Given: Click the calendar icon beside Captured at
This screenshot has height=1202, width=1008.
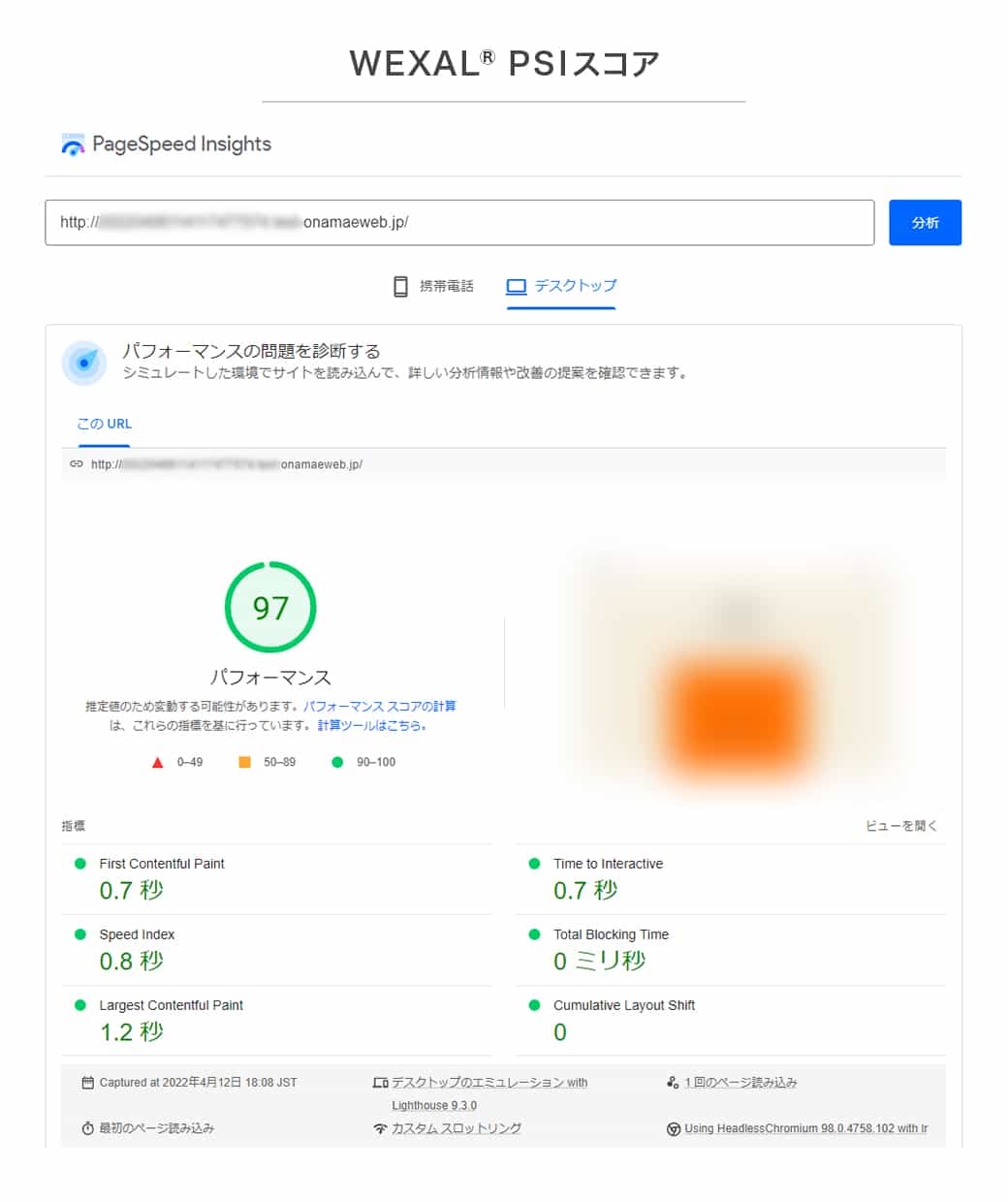Looking at the screenshot, I should (x=88, y=1083).
